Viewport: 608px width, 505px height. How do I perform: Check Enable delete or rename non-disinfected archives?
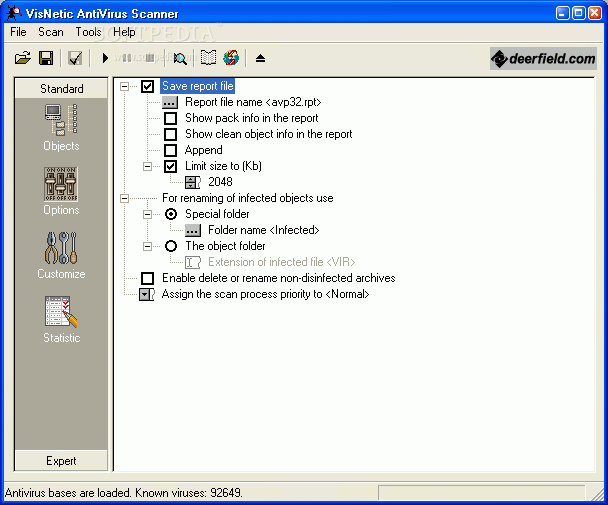[x=147, y=278]
